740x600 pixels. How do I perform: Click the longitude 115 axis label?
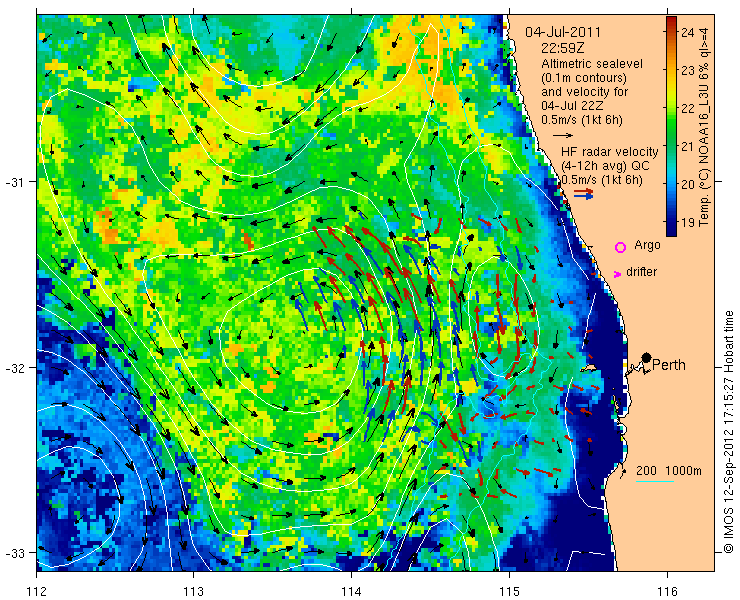coord(509,591)
